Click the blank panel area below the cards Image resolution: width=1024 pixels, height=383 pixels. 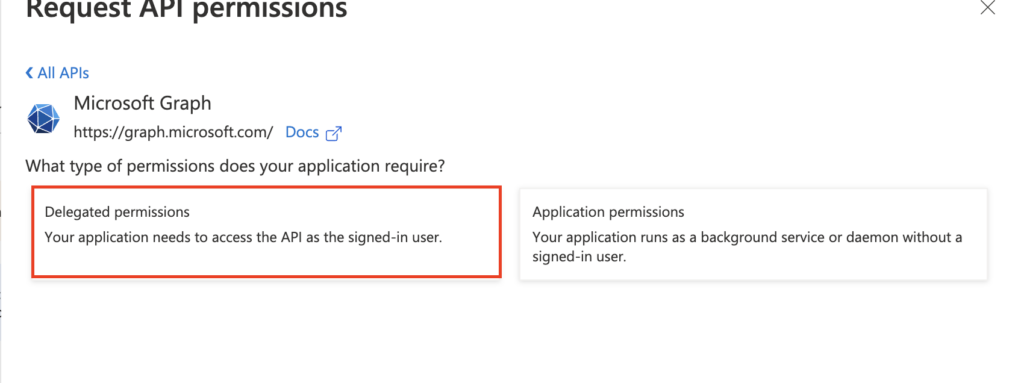coord(509,333)
